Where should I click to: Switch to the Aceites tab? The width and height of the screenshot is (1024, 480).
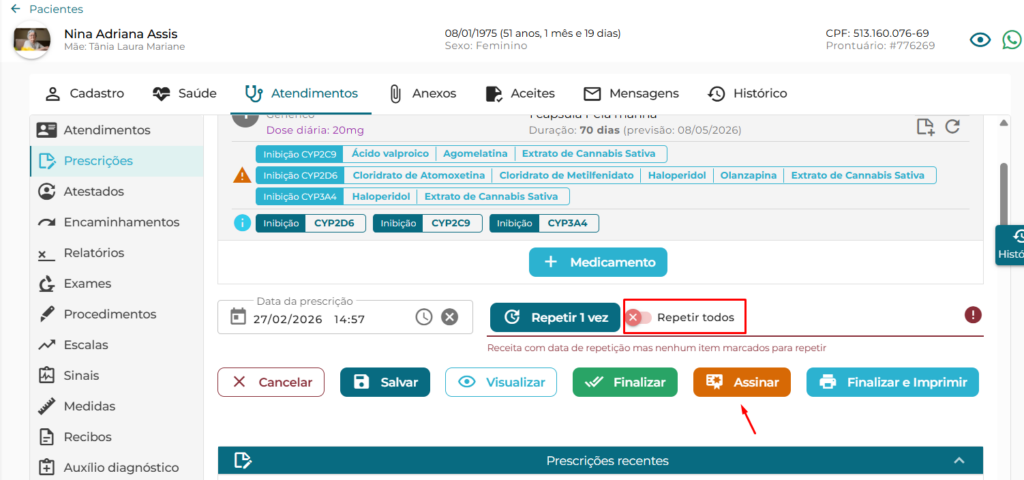pyautogui.click(x=520, y=93)
